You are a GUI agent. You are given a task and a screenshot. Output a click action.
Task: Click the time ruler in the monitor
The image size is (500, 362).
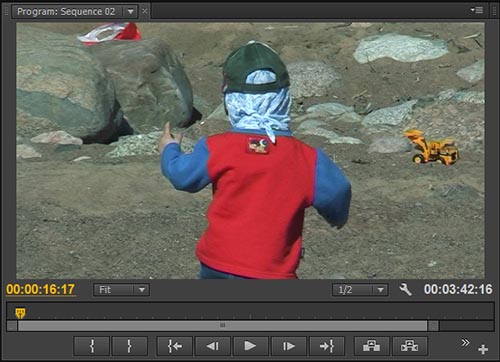(x=250, y=311)
